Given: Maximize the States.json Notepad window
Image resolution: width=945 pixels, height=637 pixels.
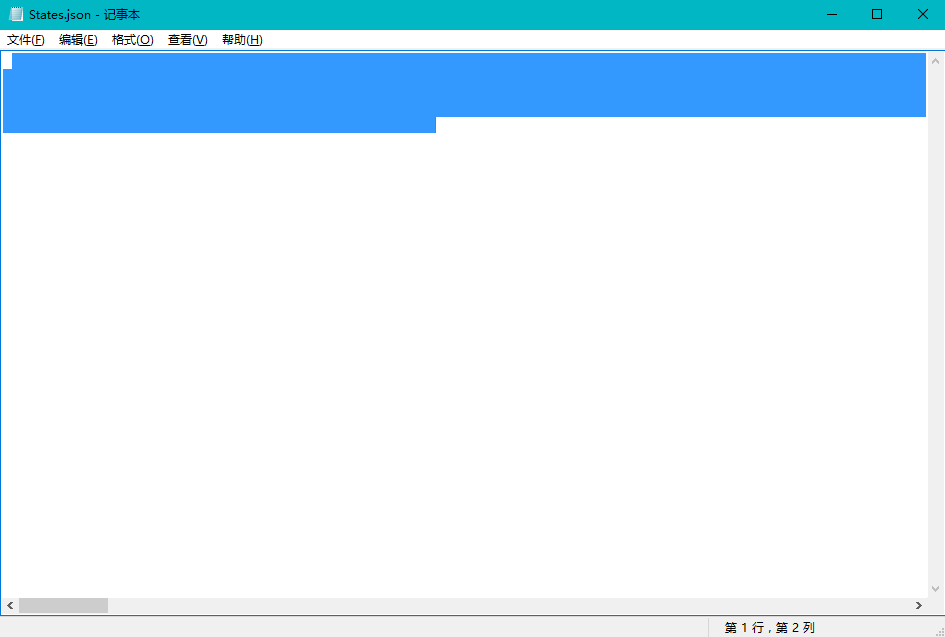Looking at the screenshot, I should point(877,14).
